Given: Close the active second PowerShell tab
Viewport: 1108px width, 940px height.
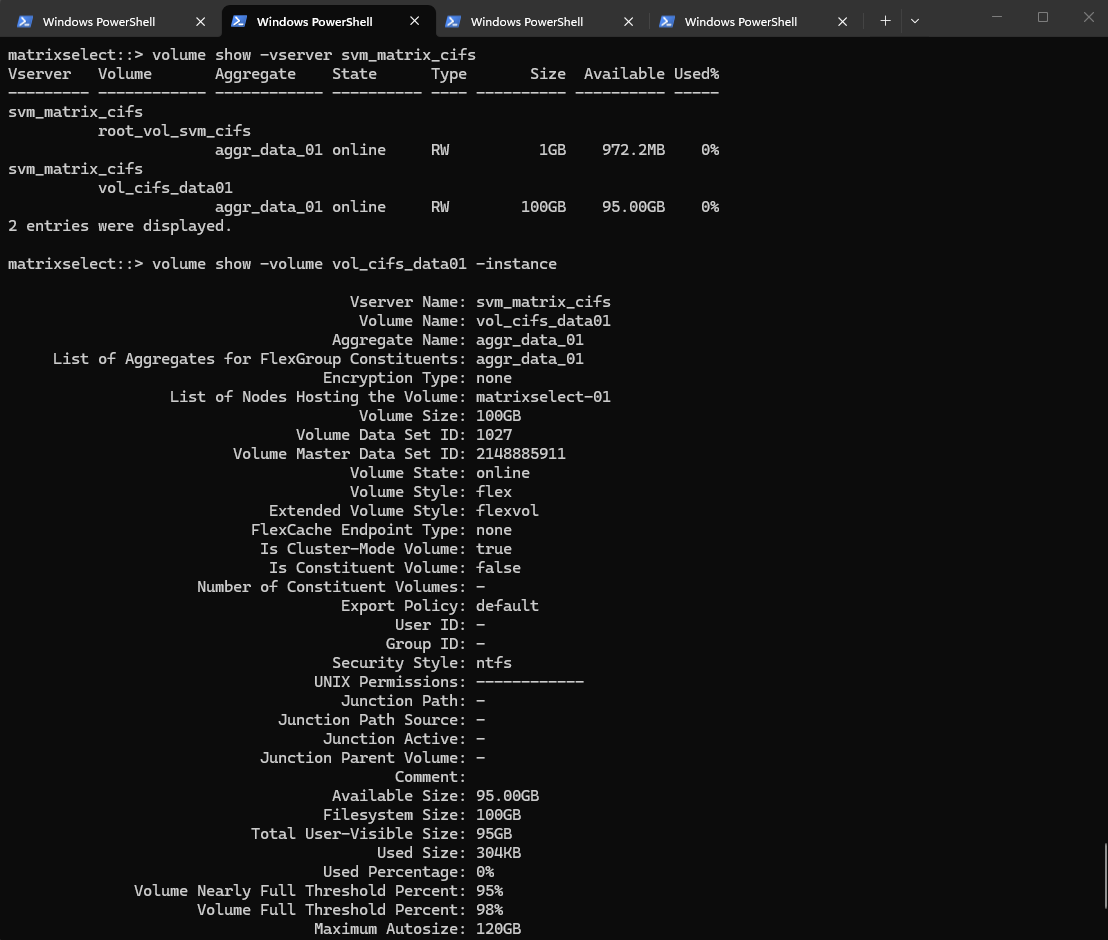Looking at the screenshot, I should tap(415, 21).
